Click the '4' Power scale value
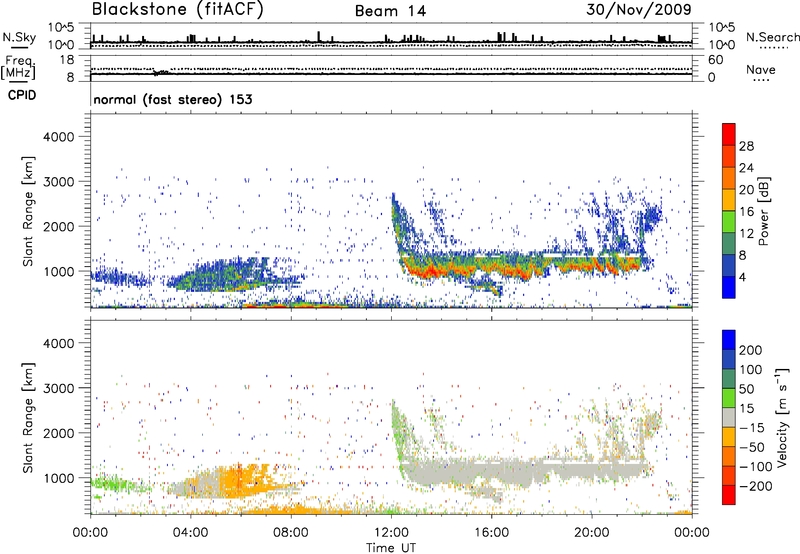800x554 pixels. tap(742, 277)
